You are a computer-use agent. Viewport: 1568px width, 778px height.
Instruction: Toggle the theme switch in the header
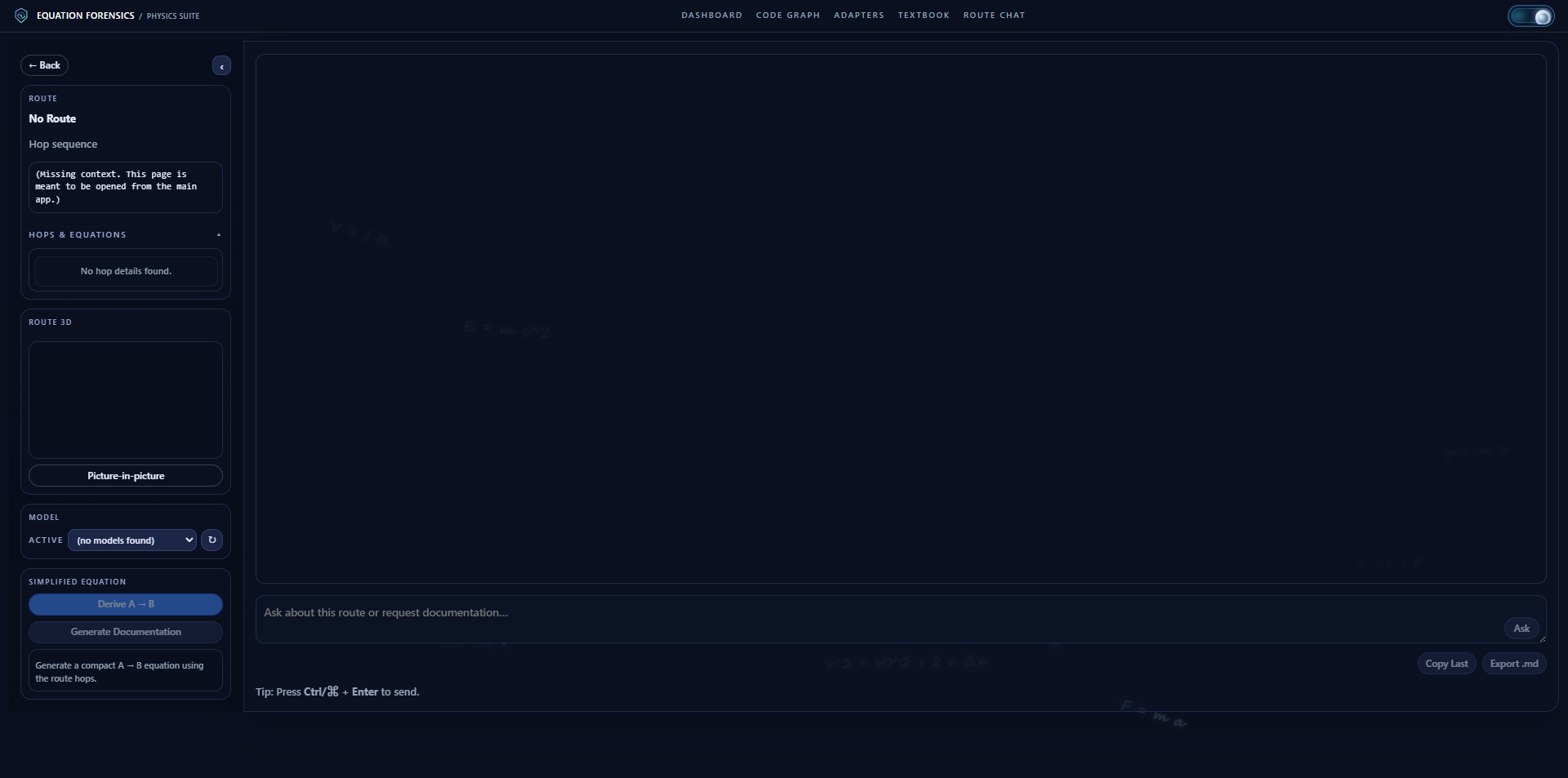(x=1530, y=16)
